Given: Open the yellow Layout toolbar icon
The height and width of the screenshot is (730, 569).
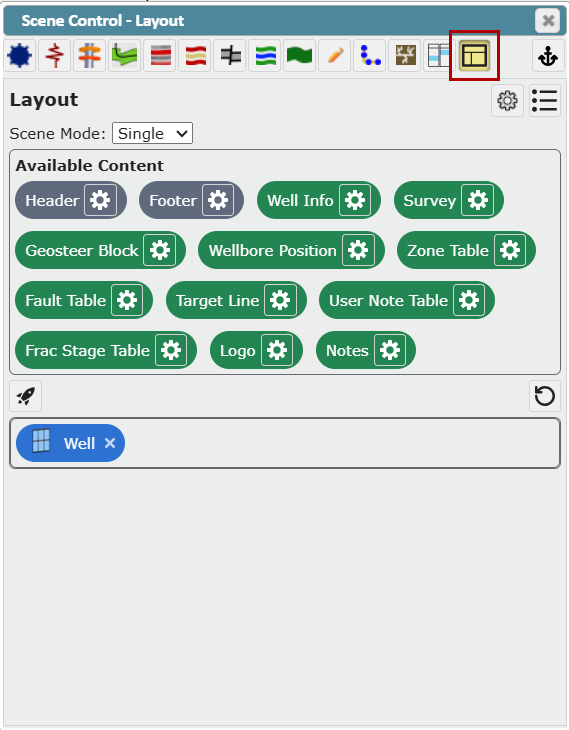Looking at the screenshot, I should coord(474,55).
